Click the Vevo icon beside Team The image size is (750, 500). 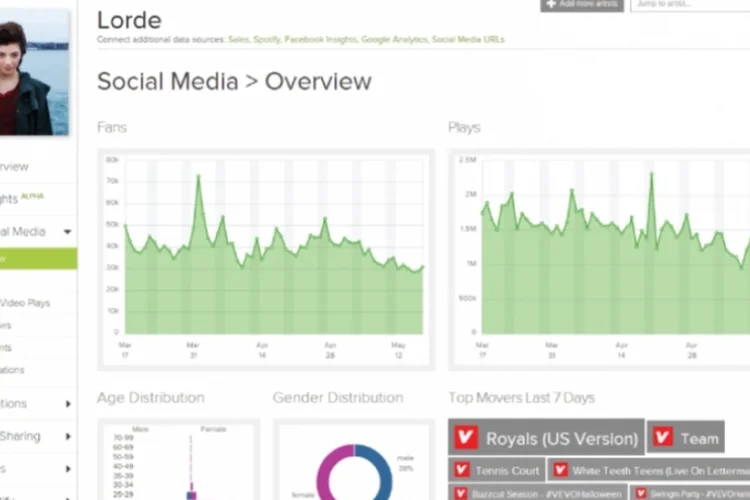tap(663, 436)
